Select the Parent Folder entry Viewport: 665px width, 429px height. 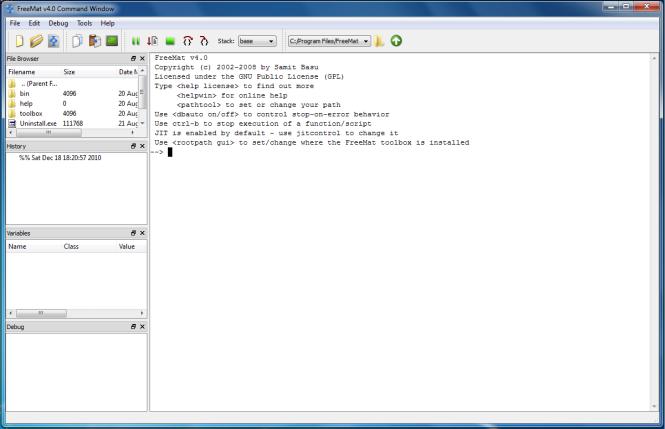(x=73, y=84)
